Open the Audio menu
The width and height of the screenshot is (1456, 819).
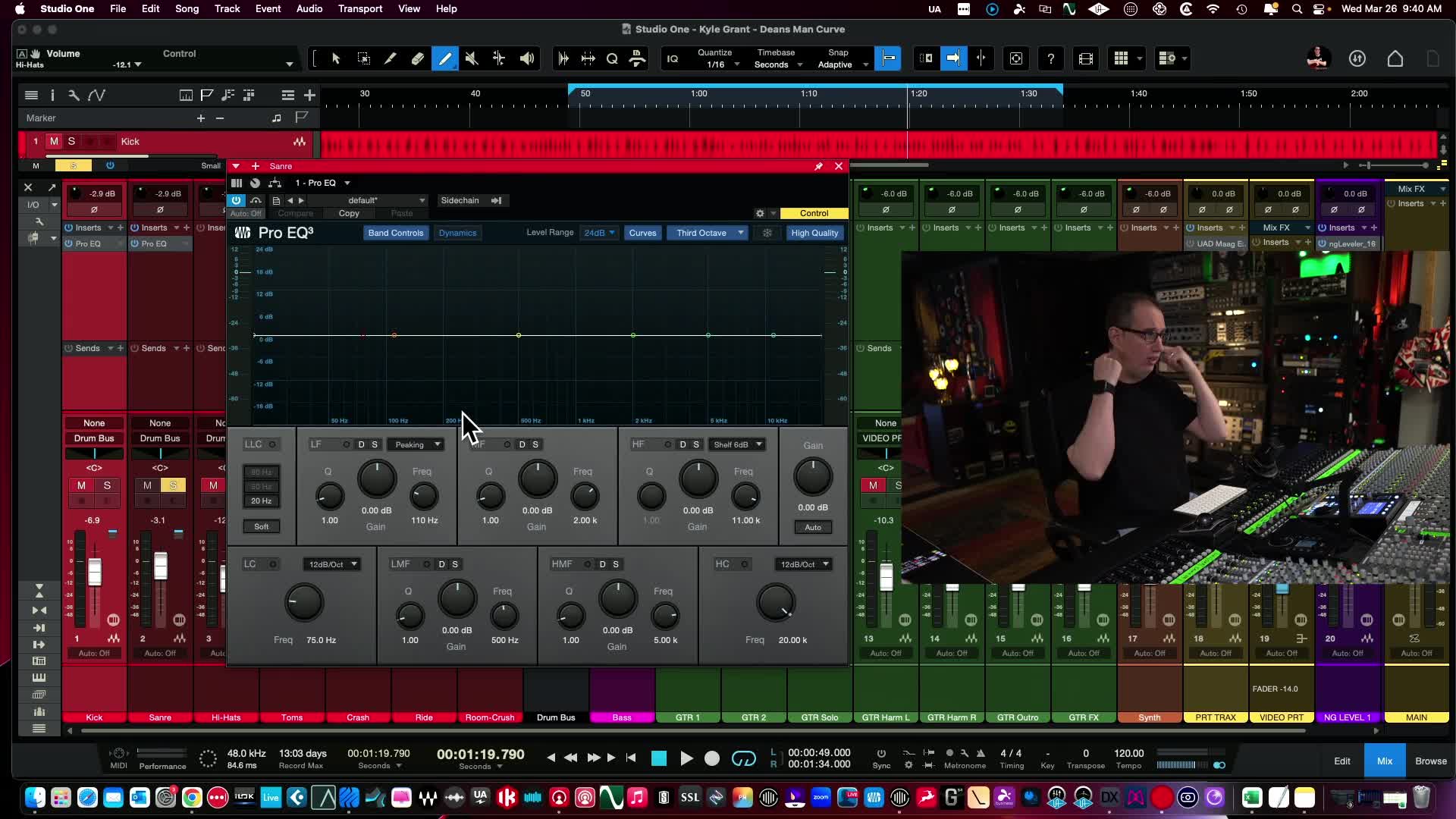click(309, 8)
